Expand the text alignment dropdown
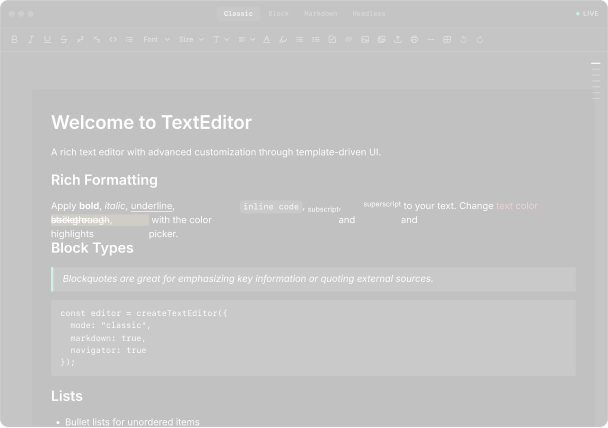The image size is (608, 428). coord(247,40)
